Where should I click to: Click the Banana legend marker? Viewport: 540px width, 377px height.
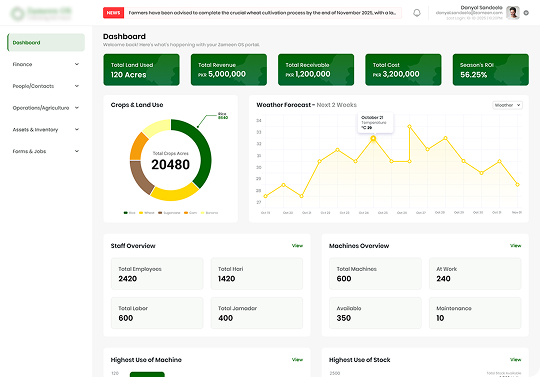click(x=202, y=213)
